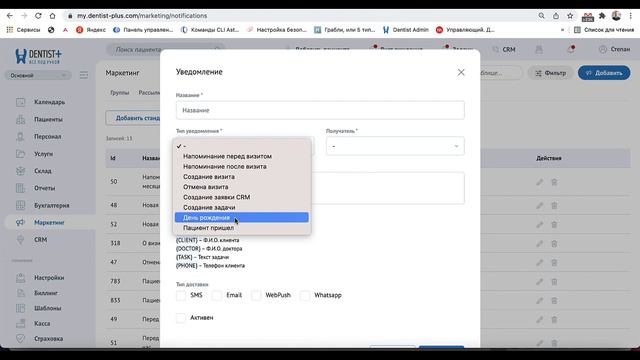The image size is (640, 360).
Task: Enable the WebPush delivery checkbox
Action: click(256, 295)
